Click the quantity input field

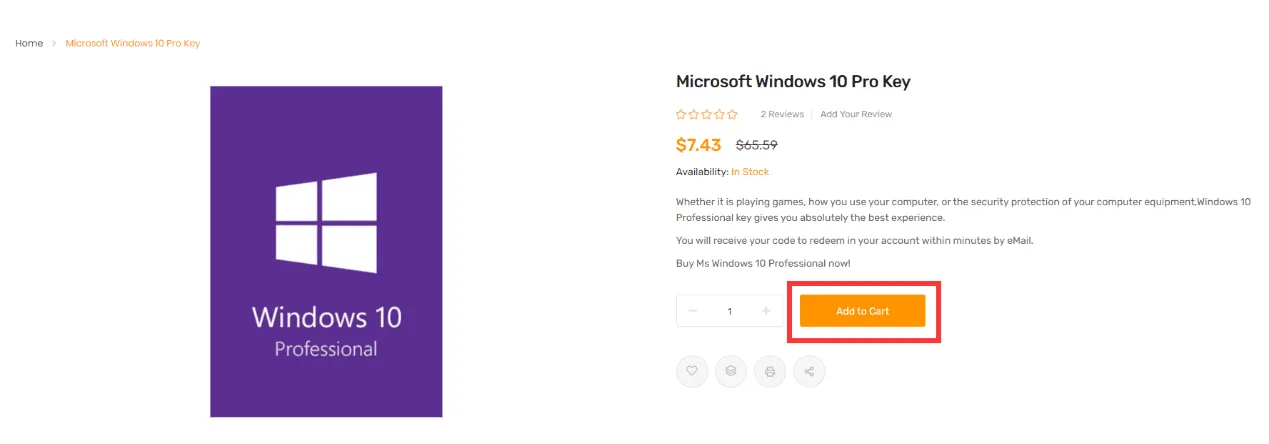pos(730,311)
